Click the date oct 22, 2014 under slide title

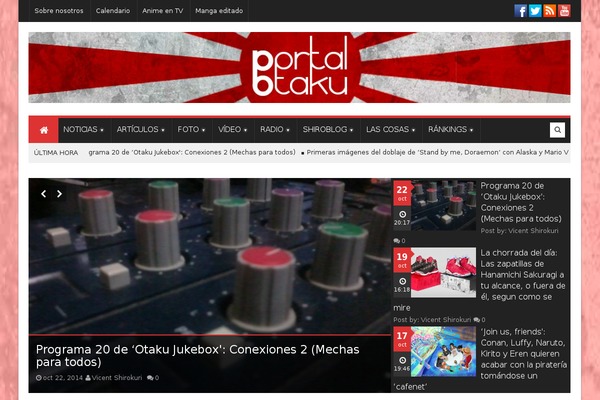point(63,378)
